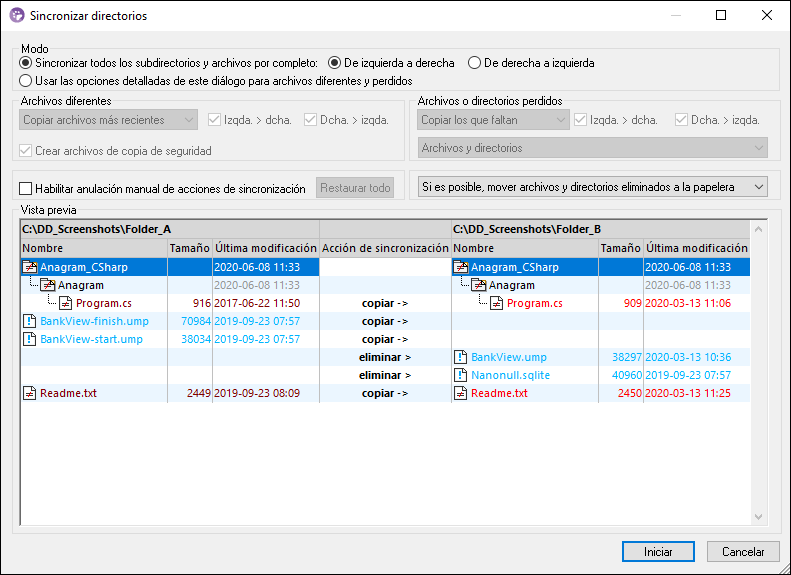Click Anagram subfolder icon in Folder_B
This screenshot has height=575, width=791.
(x=478, y=285)
